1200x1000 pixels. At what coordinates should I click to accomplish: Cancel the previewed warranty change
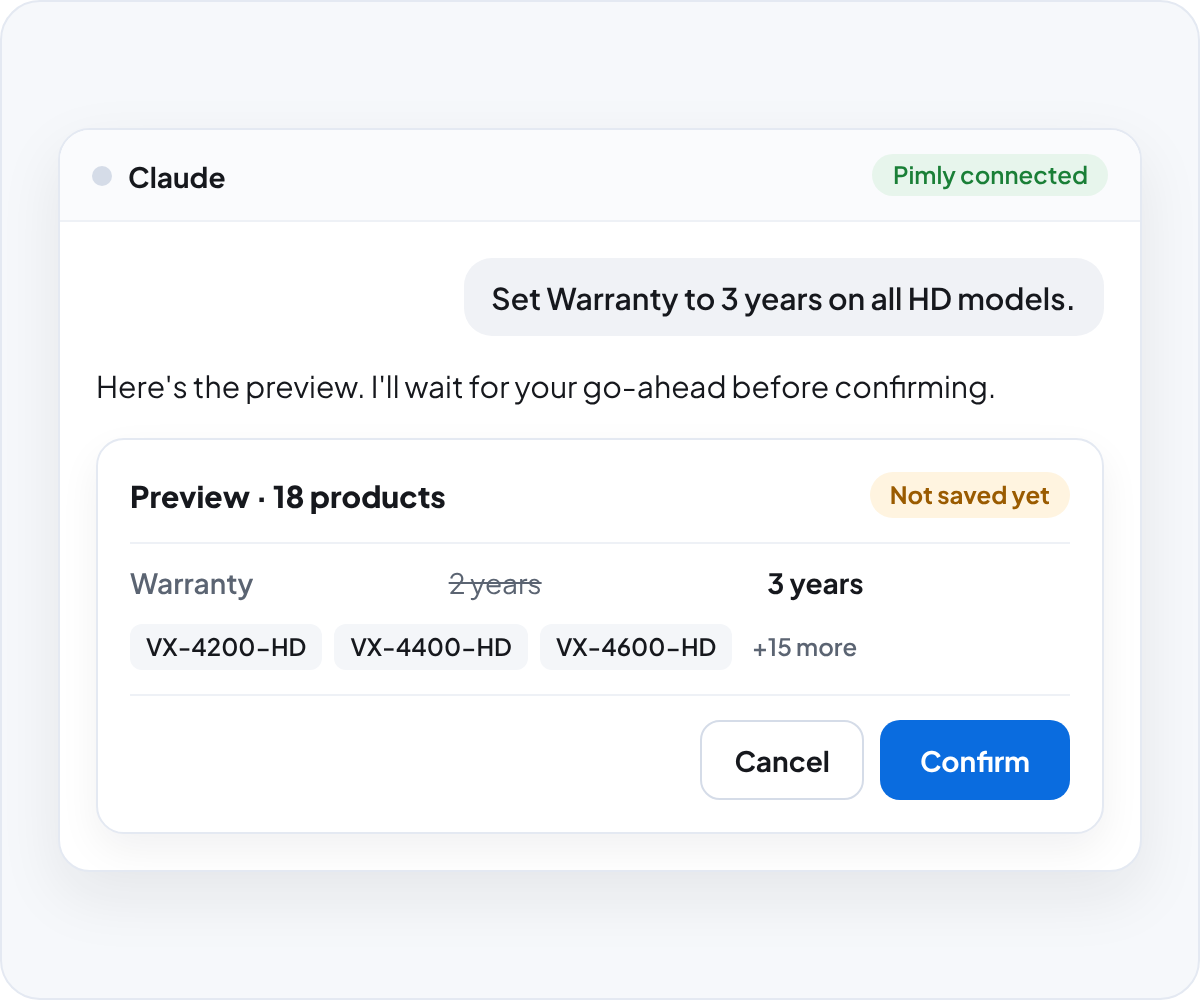pos(782,760)
